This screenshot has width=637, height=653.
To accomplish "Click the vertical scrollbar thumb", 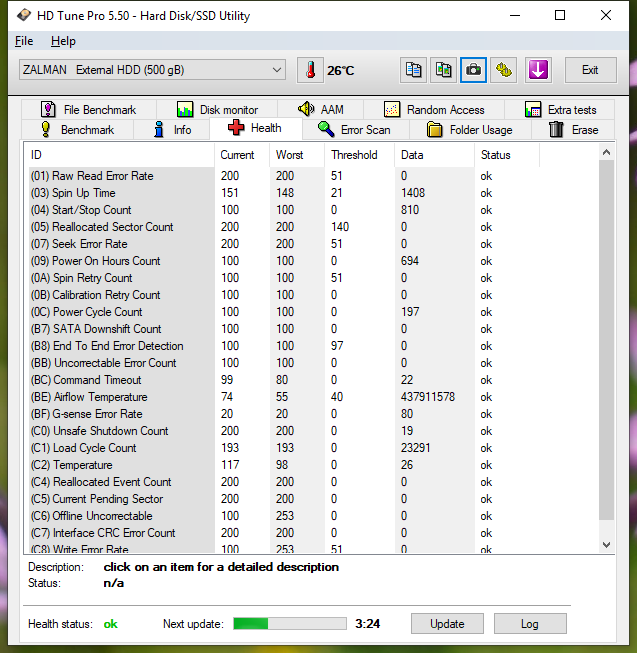I will click(607, 340).
